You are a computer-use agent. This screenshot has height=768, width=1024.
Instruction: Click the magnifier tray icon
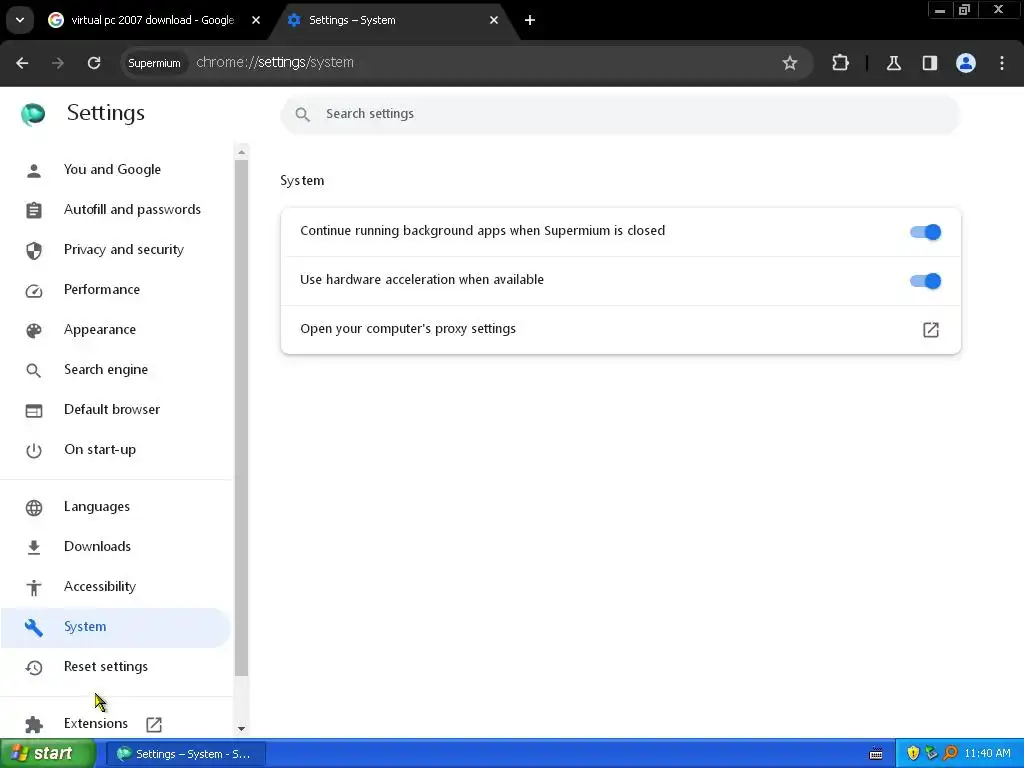tap(950, 754)
